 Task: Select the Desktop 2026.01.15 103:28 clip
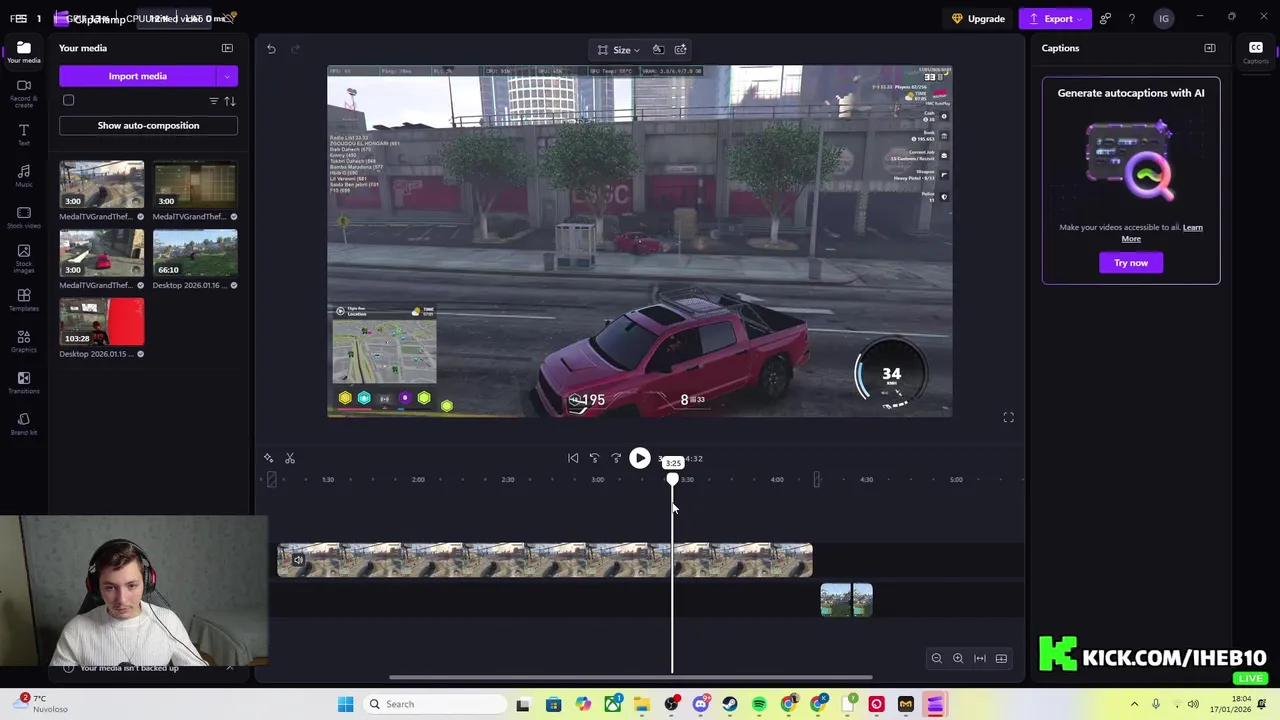[x=101, y=322]
